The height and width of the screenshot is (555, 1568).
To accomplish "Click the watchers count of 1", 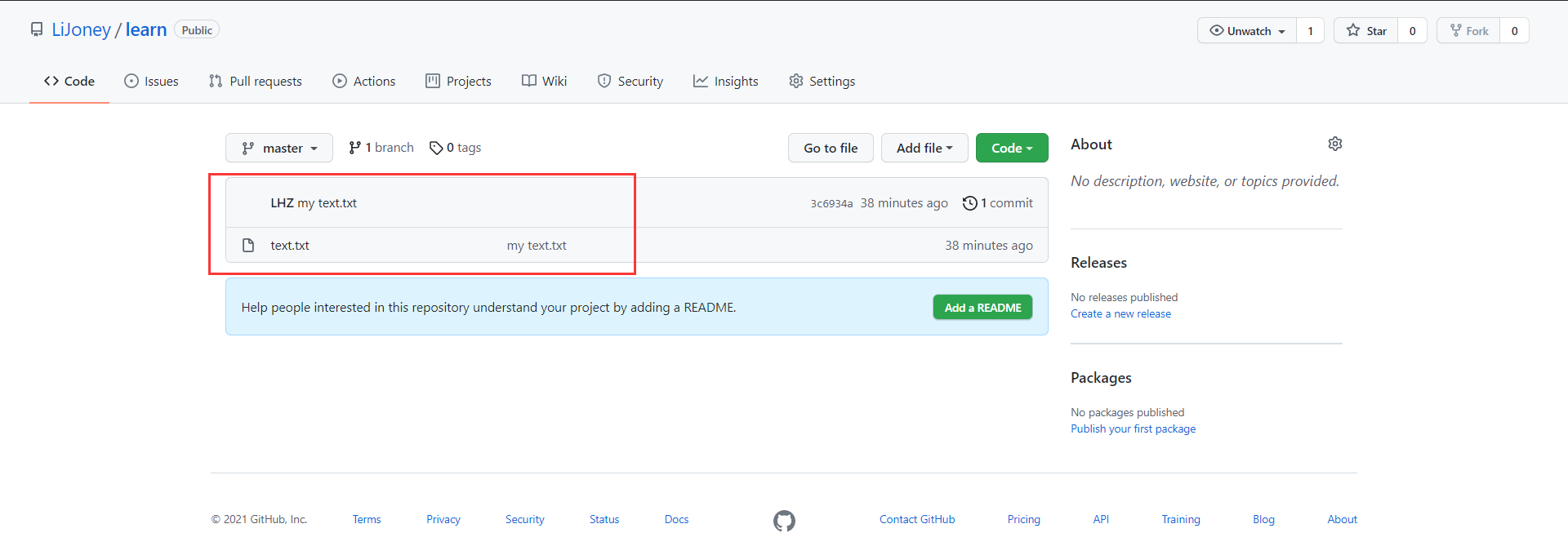I will (1311, 31).
